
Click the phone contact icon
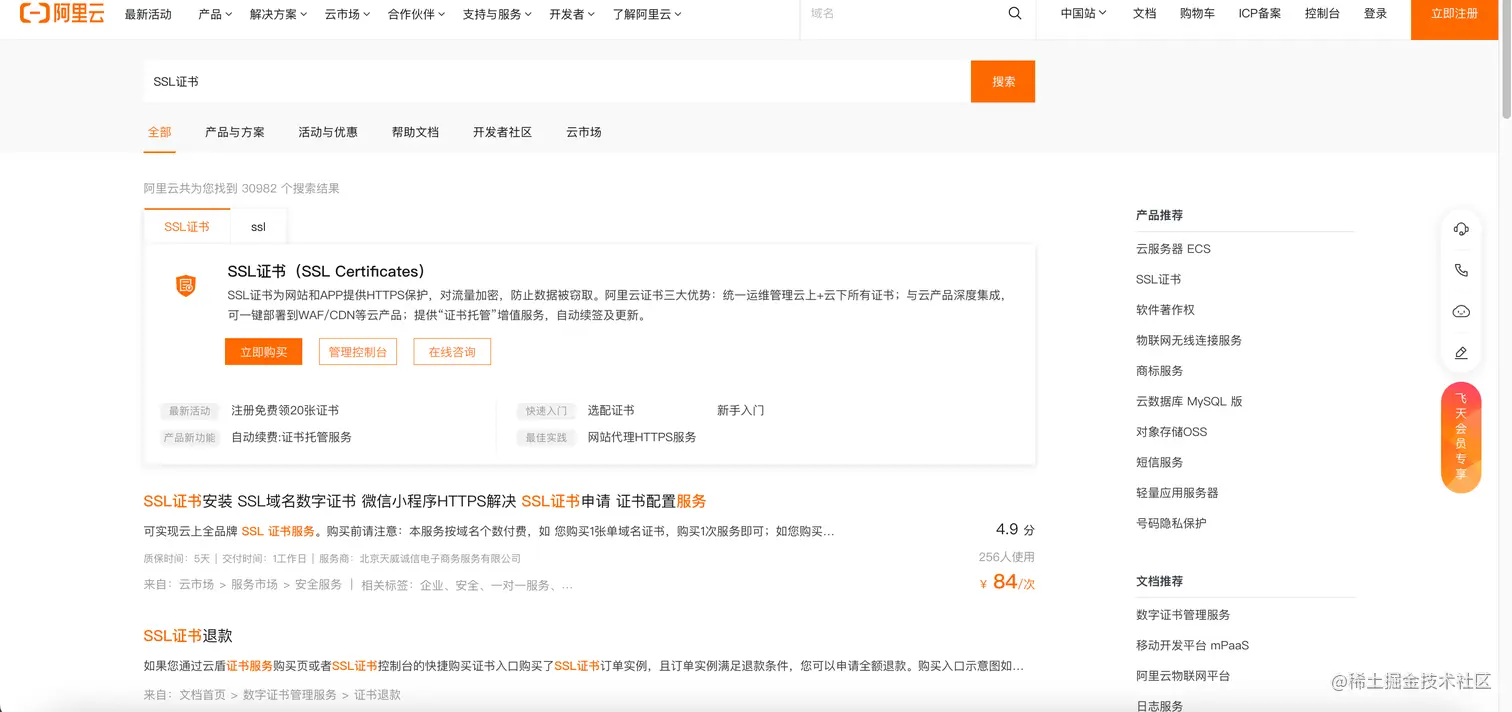[x=1461, y=270]
